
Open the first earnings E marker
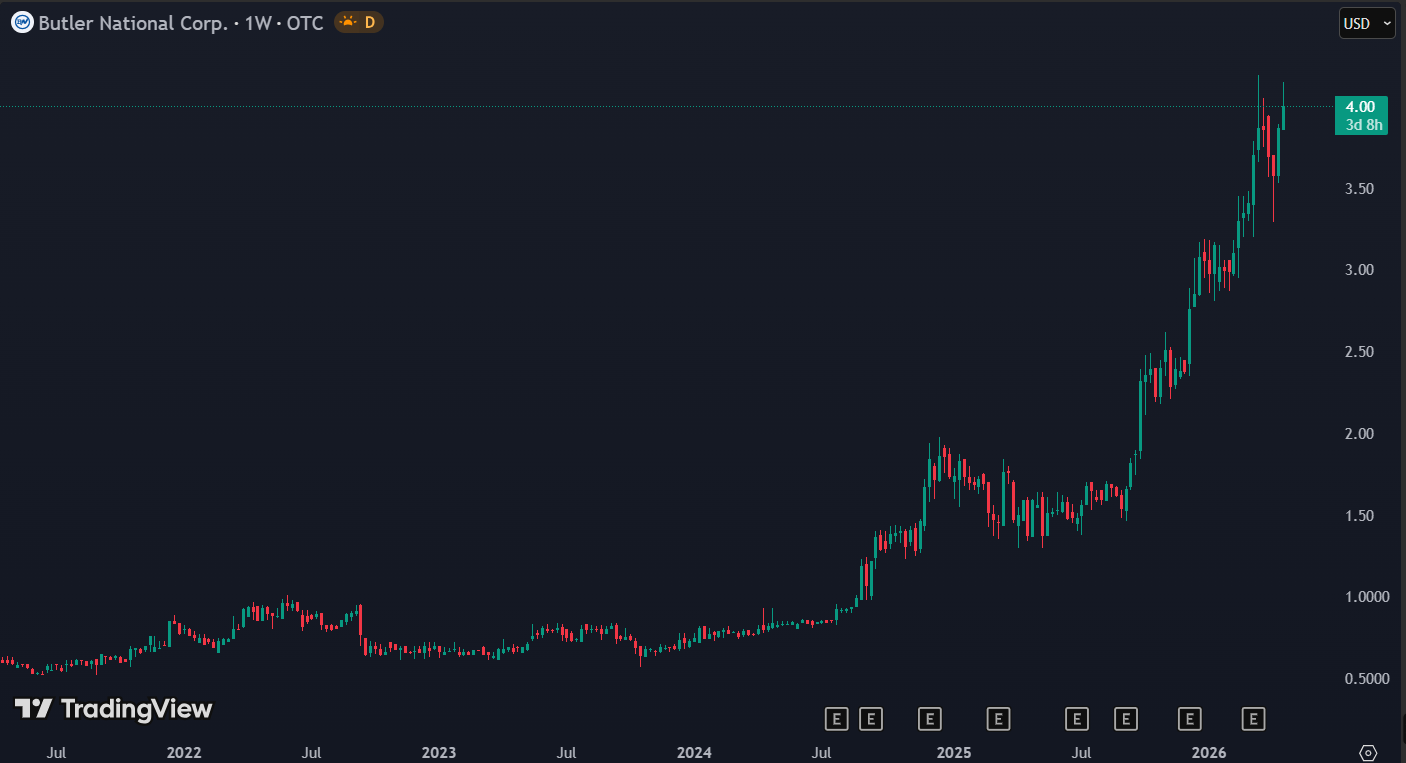(x=836, y=718)
